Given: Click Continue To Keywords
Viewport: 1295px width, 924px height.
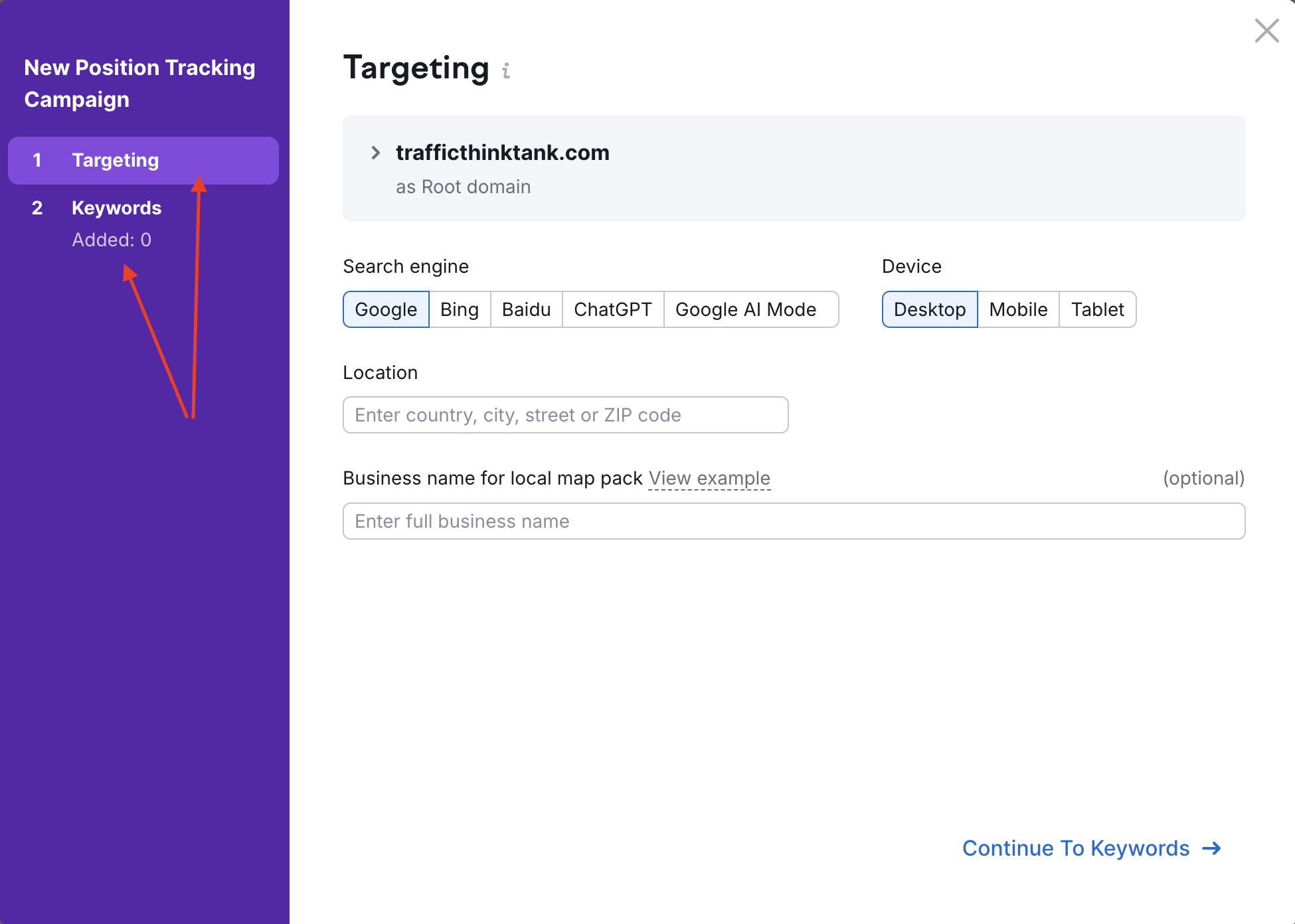Looking at the screenshot, I should click(1076, 848).
